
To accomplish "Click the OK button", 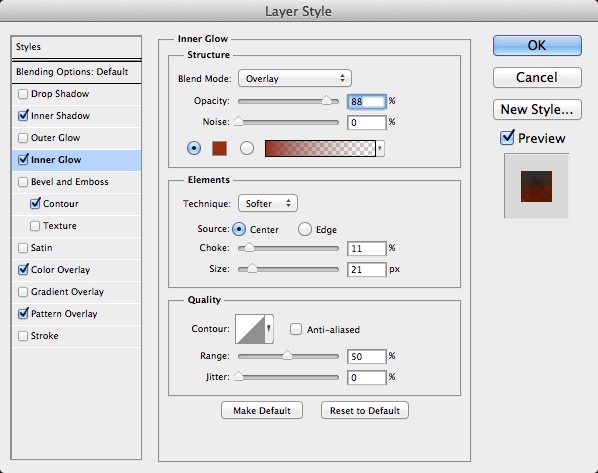I will 537,45.
